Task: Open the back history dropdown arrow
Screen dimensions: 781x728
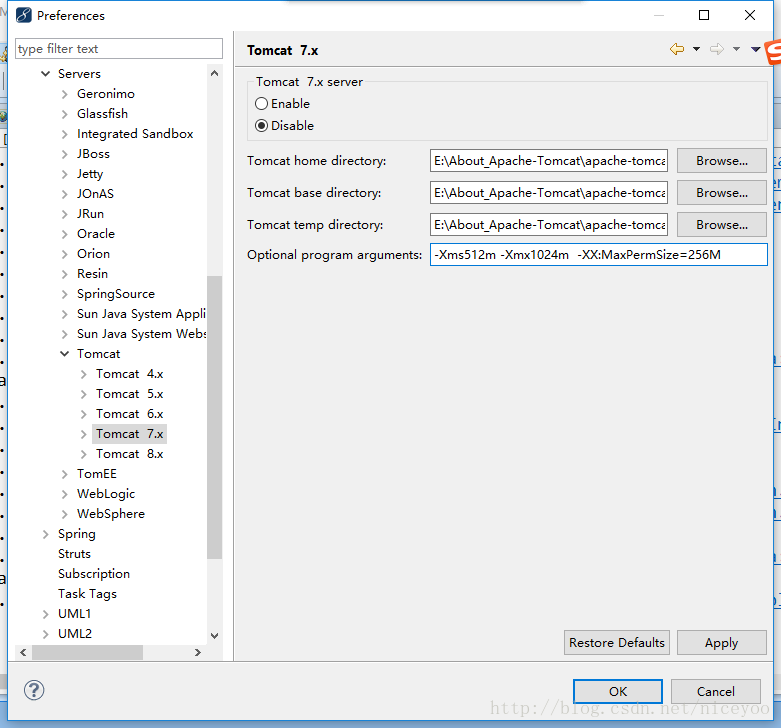Action: (696, 49)
